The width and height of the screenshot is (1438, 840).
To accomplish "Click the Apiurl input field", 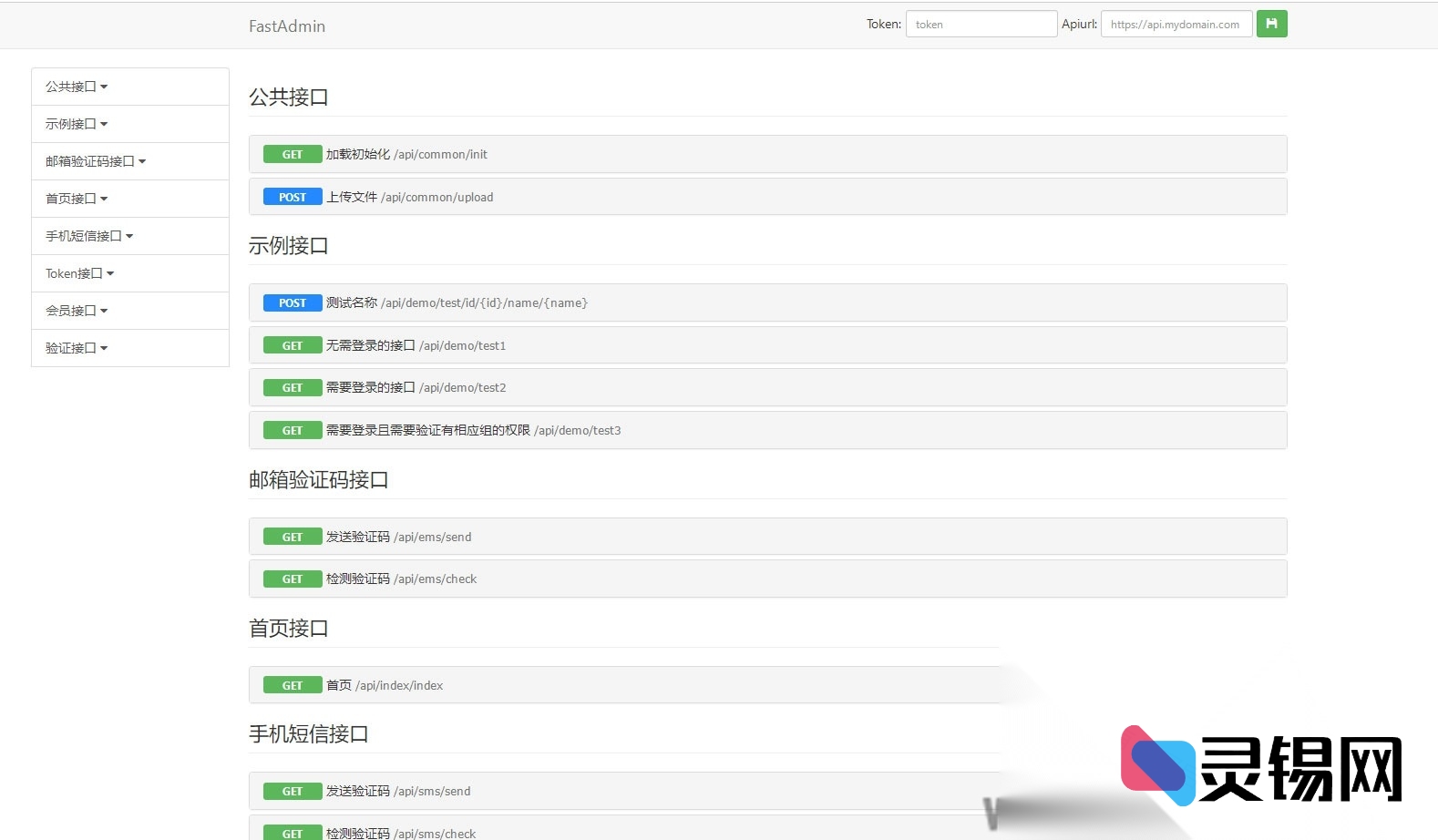I will (1176, 25).
